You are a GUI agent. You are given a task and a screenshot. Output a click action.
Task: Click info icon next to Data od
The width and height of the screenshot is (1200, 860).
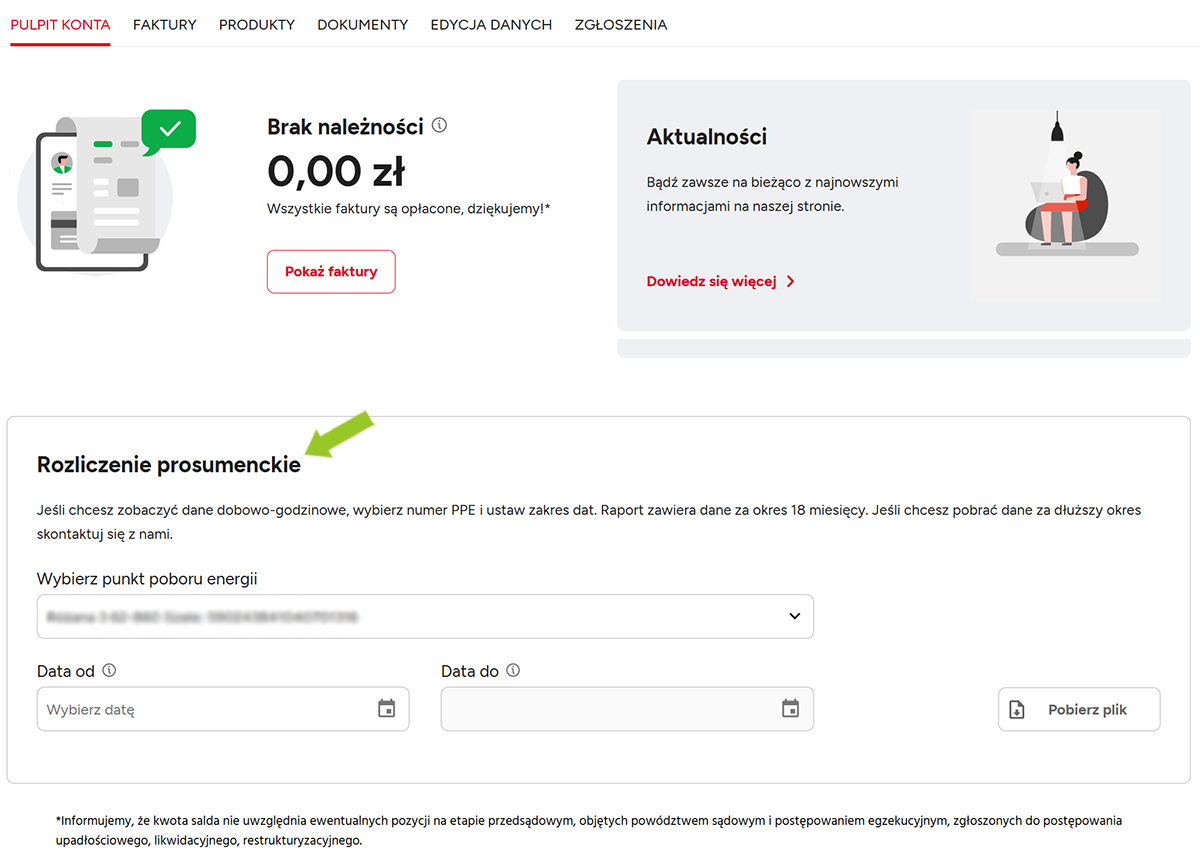110,671
